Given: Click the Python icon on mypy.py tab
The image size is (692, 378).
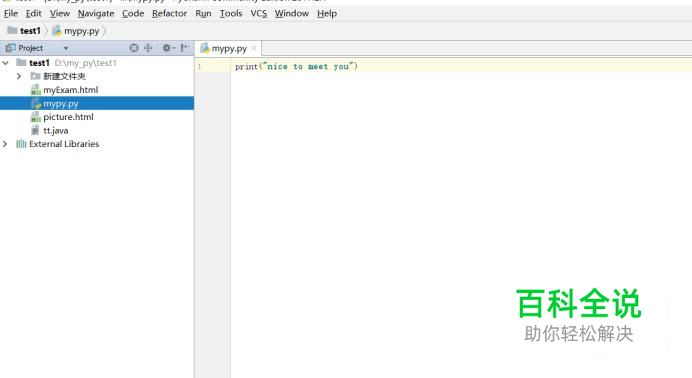Looking at the screenshot, I should [205, 48].
